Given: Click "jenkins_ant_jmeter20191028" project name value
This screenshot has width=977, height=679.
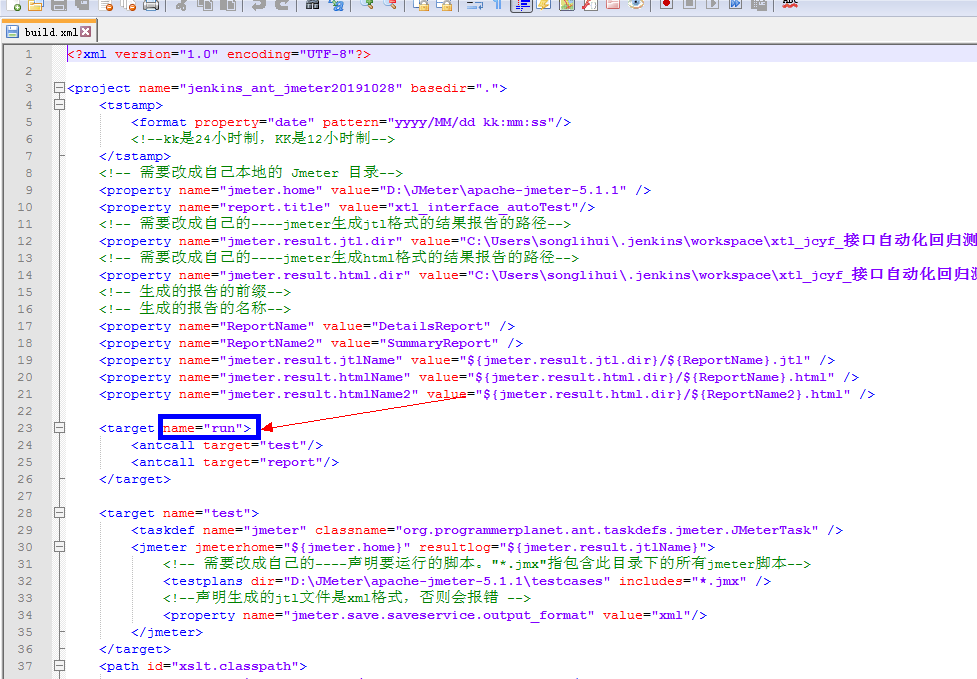Looking at the screenshot, I should 292,88.
